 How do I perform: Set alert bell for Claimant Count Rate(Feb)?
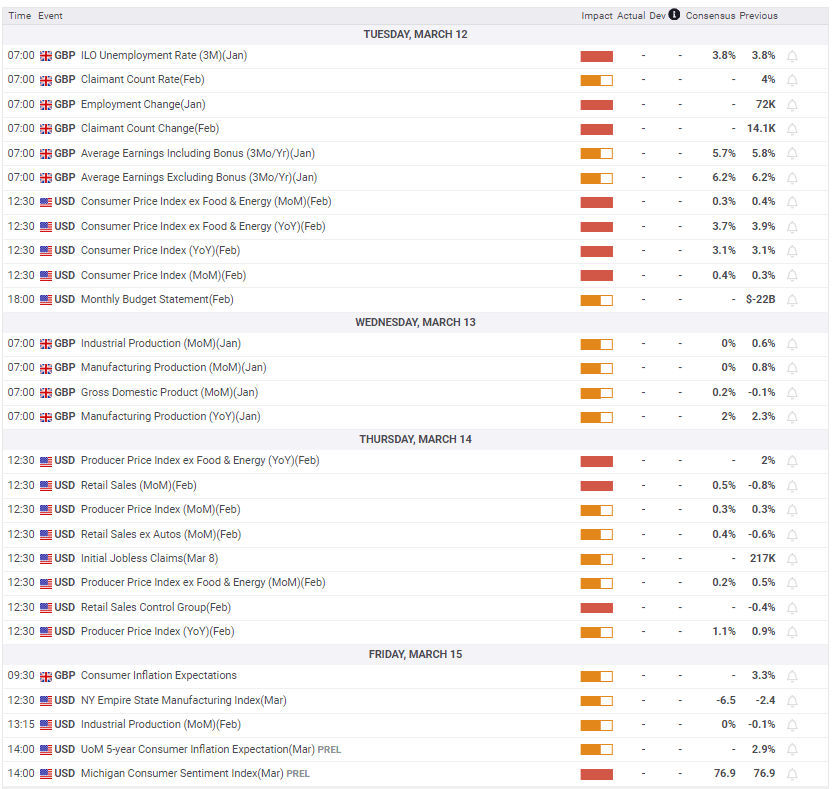(x=792, y=80)
